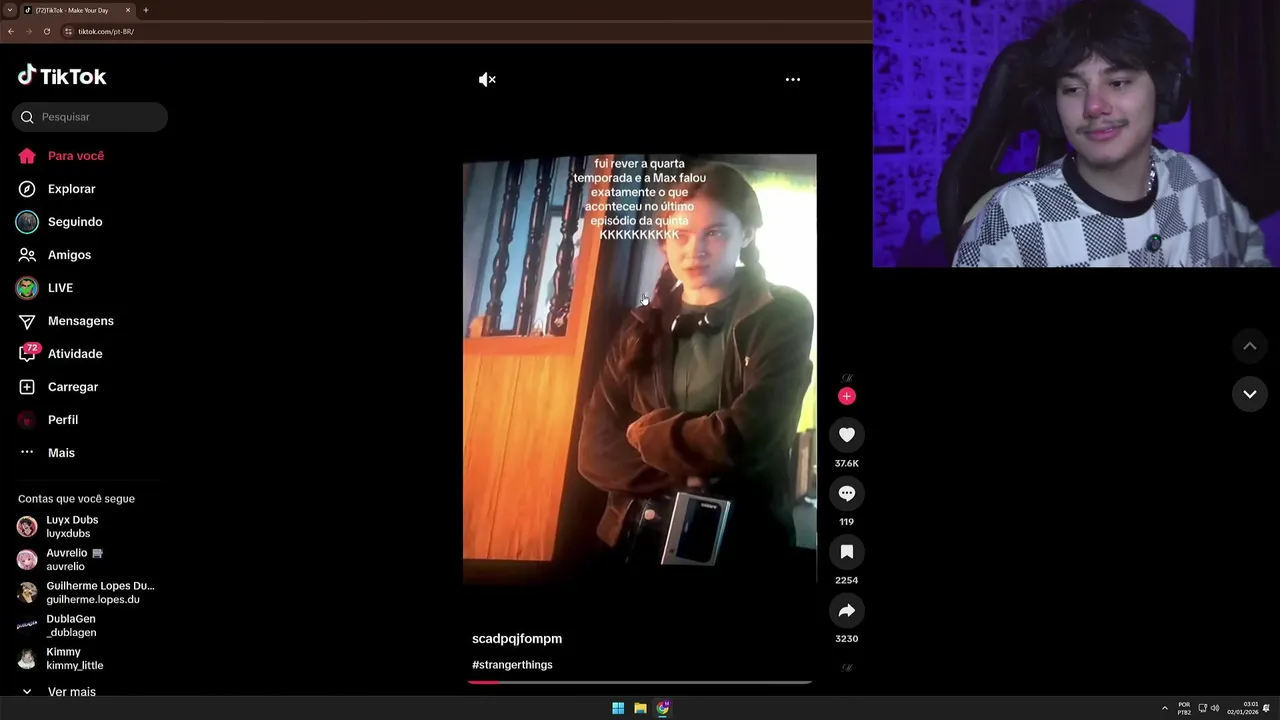Open File Explorer from the taskbar
1280x720 pixels.
pos(640,708)
